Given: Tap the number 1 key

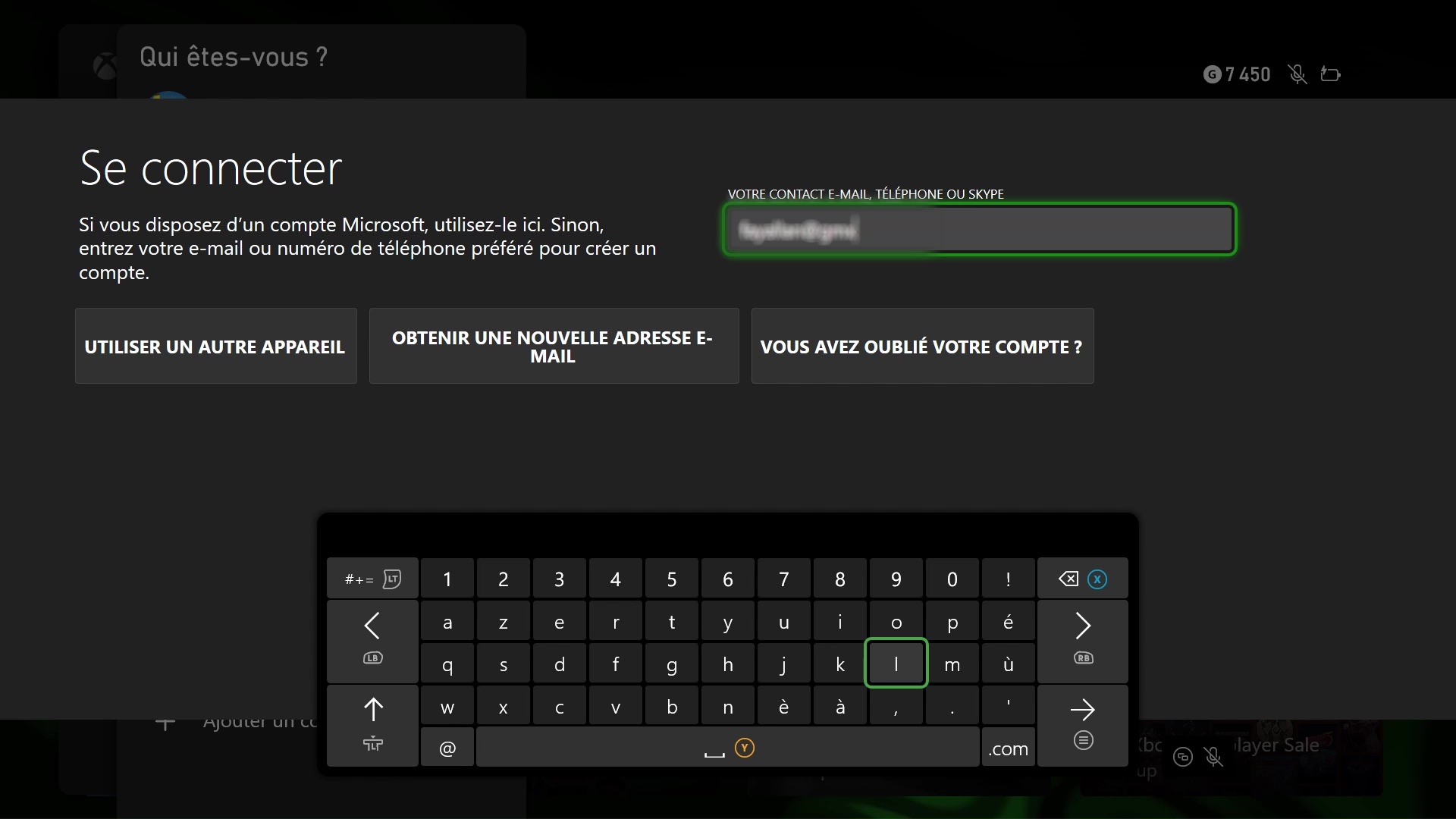Looking at the screenshot, I should point(447,579).
